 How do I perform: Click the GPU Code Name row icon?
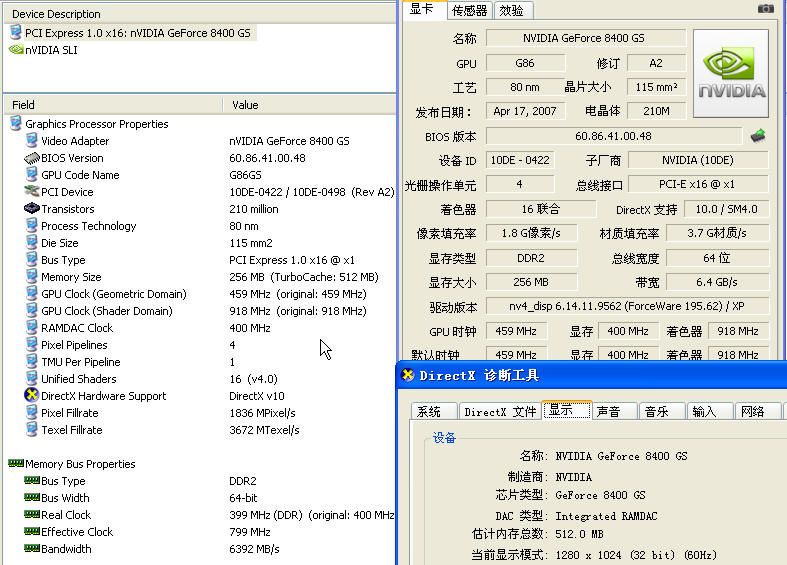click(32, 175)
